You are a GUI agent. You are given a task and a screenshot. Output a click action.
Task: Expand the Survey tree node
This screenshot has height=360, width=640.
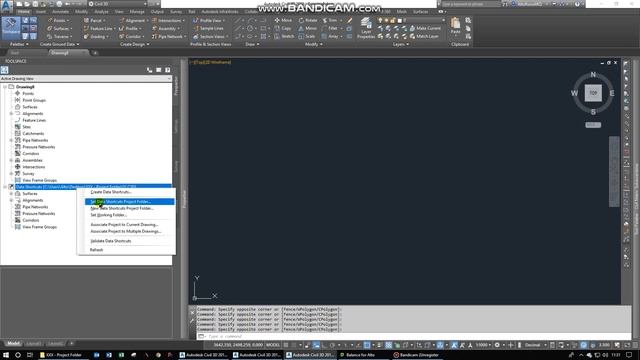(x=11, y=173)
